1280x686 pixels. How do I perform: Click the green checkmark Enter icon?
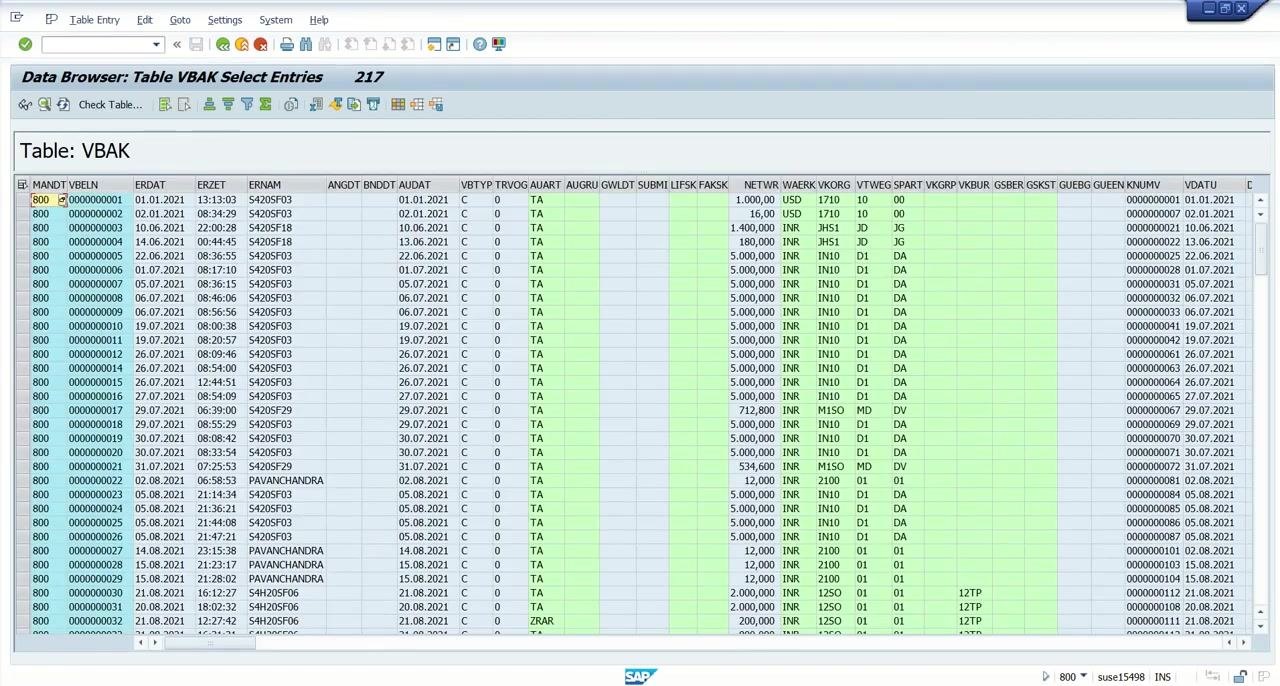click(25, 44)
